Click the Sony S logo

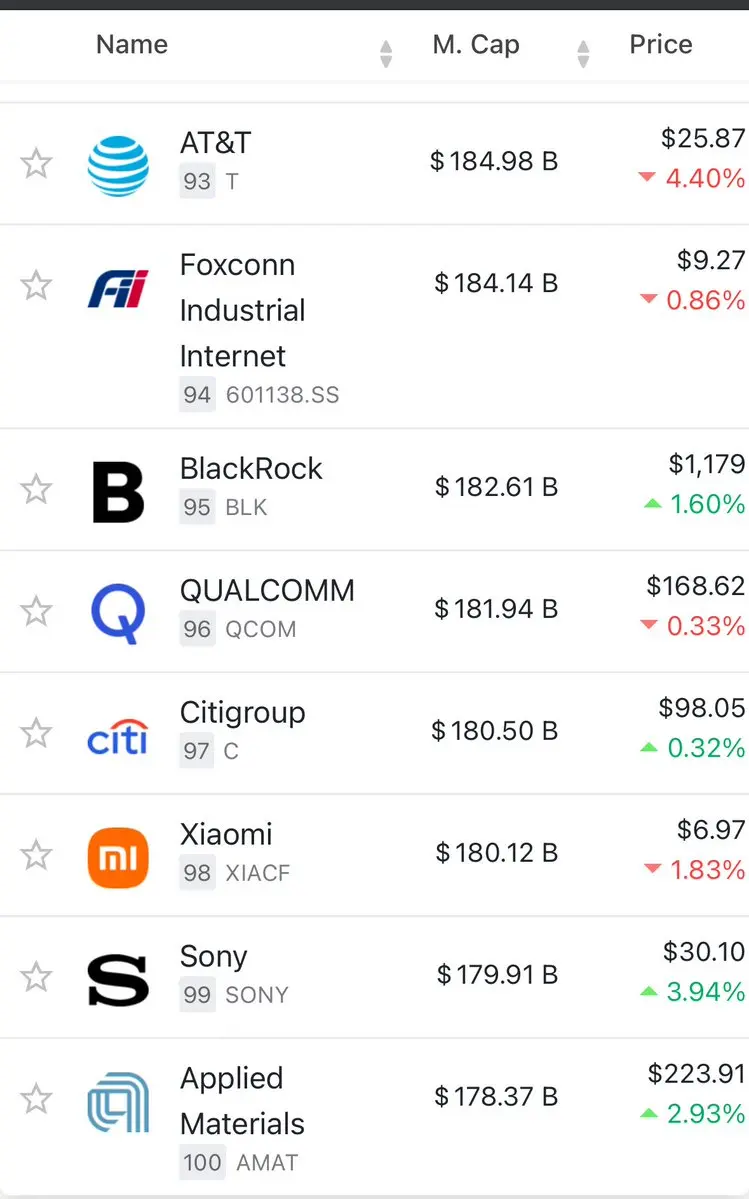click(118, 980)
